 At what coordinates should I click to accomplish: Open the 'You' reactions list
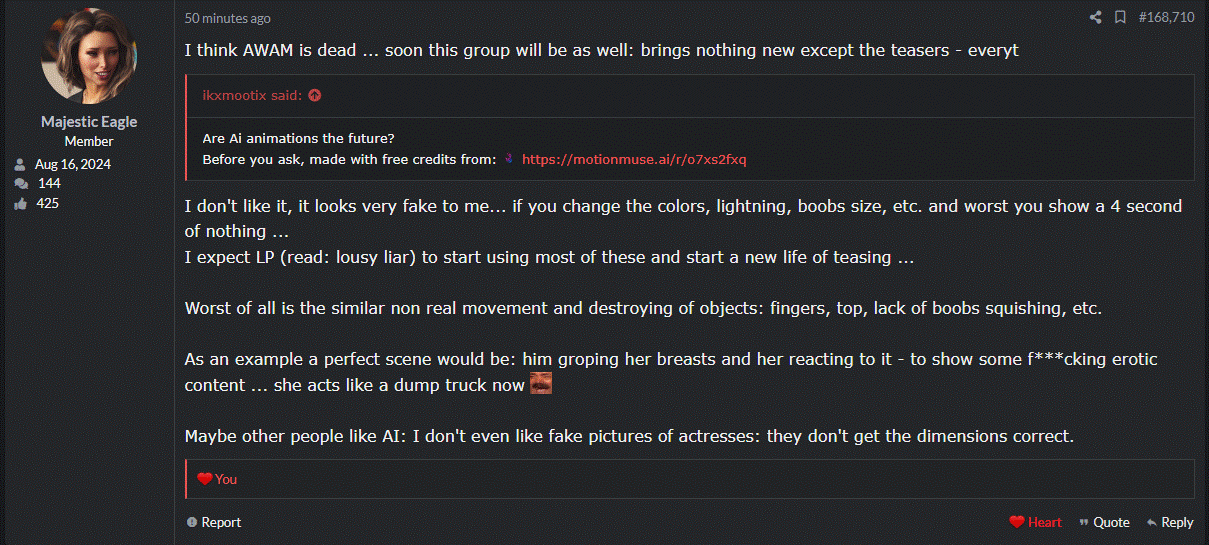(226, 479)
